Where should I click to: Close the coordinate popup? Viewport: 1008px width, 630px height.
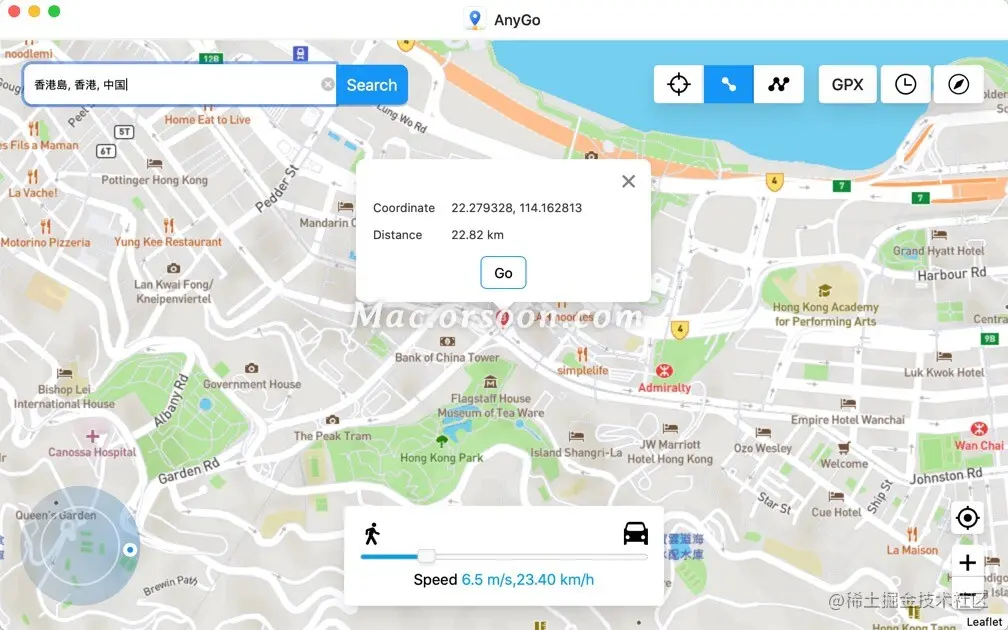pyautogui.click(x=629, y=181)
